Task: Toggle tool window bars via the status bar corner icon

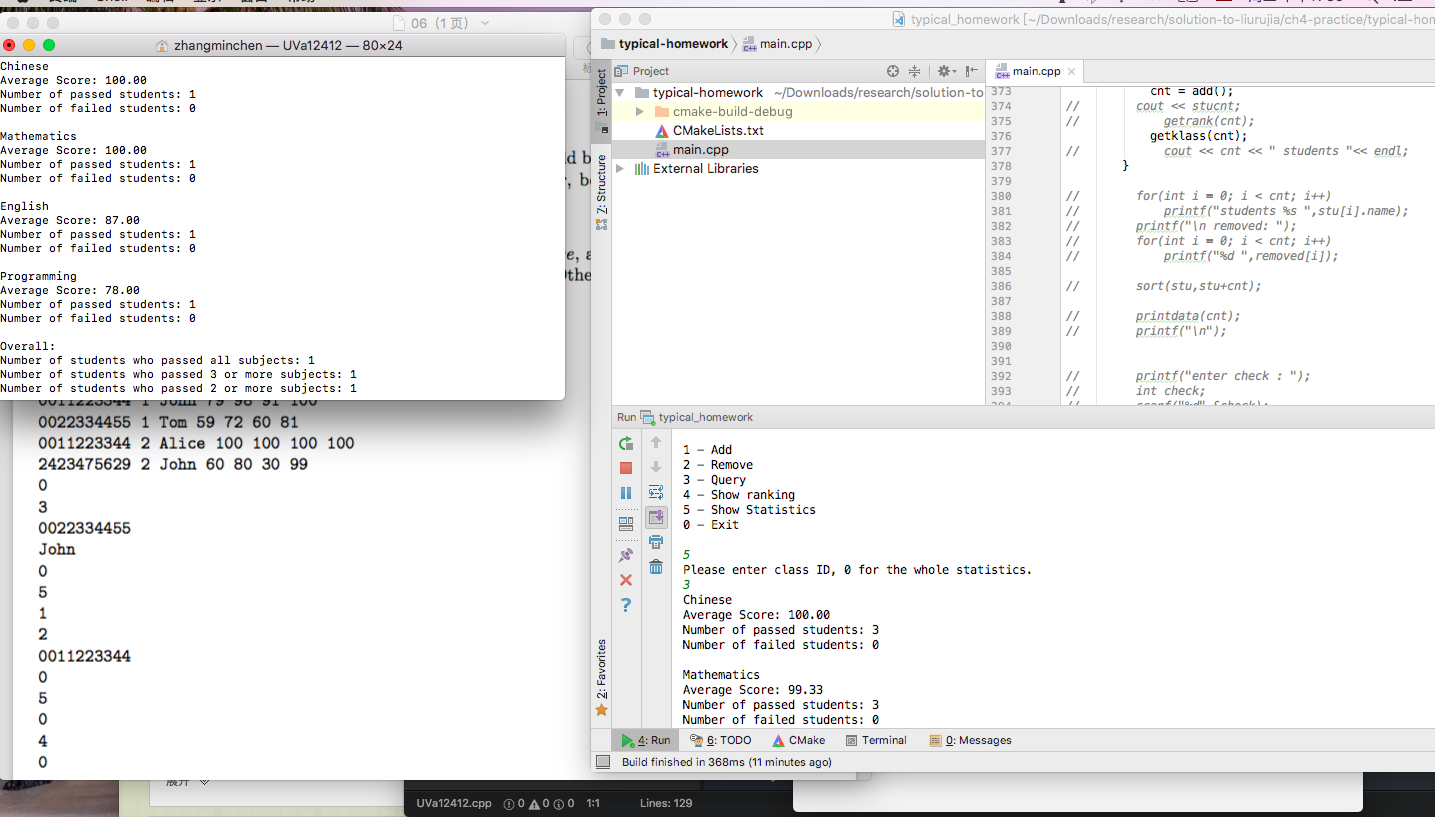Action: (603, 762)
